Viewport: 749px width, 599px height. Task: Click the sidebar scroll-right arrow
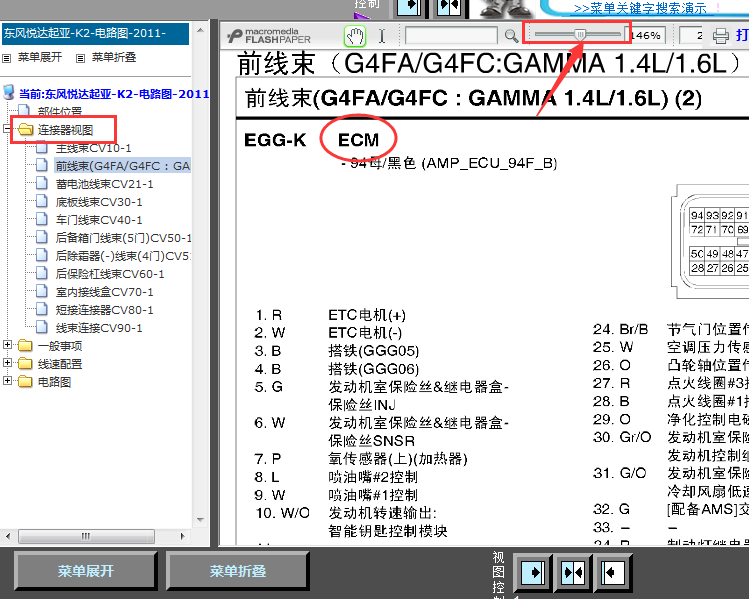tap(182, 536)
